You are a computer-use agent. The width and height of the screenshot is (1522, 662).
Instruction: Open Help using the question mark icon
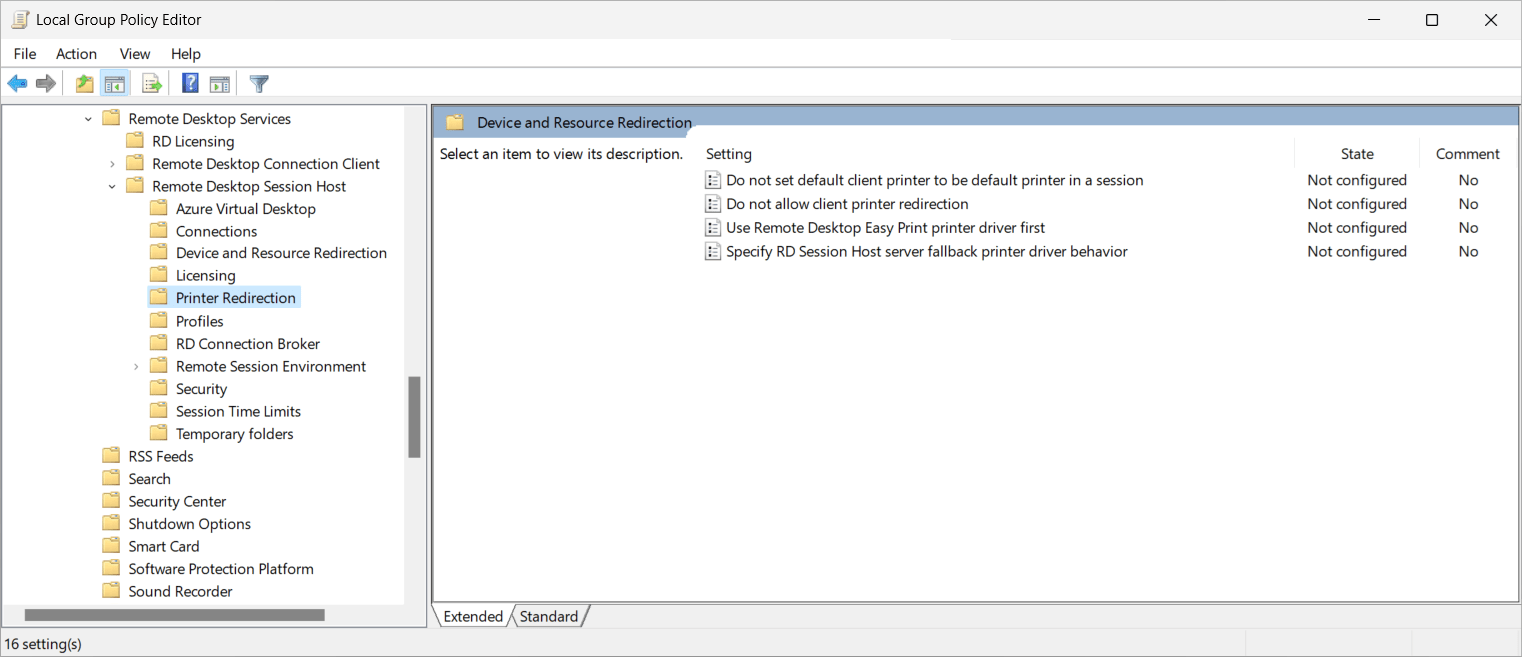pos(189,83)
